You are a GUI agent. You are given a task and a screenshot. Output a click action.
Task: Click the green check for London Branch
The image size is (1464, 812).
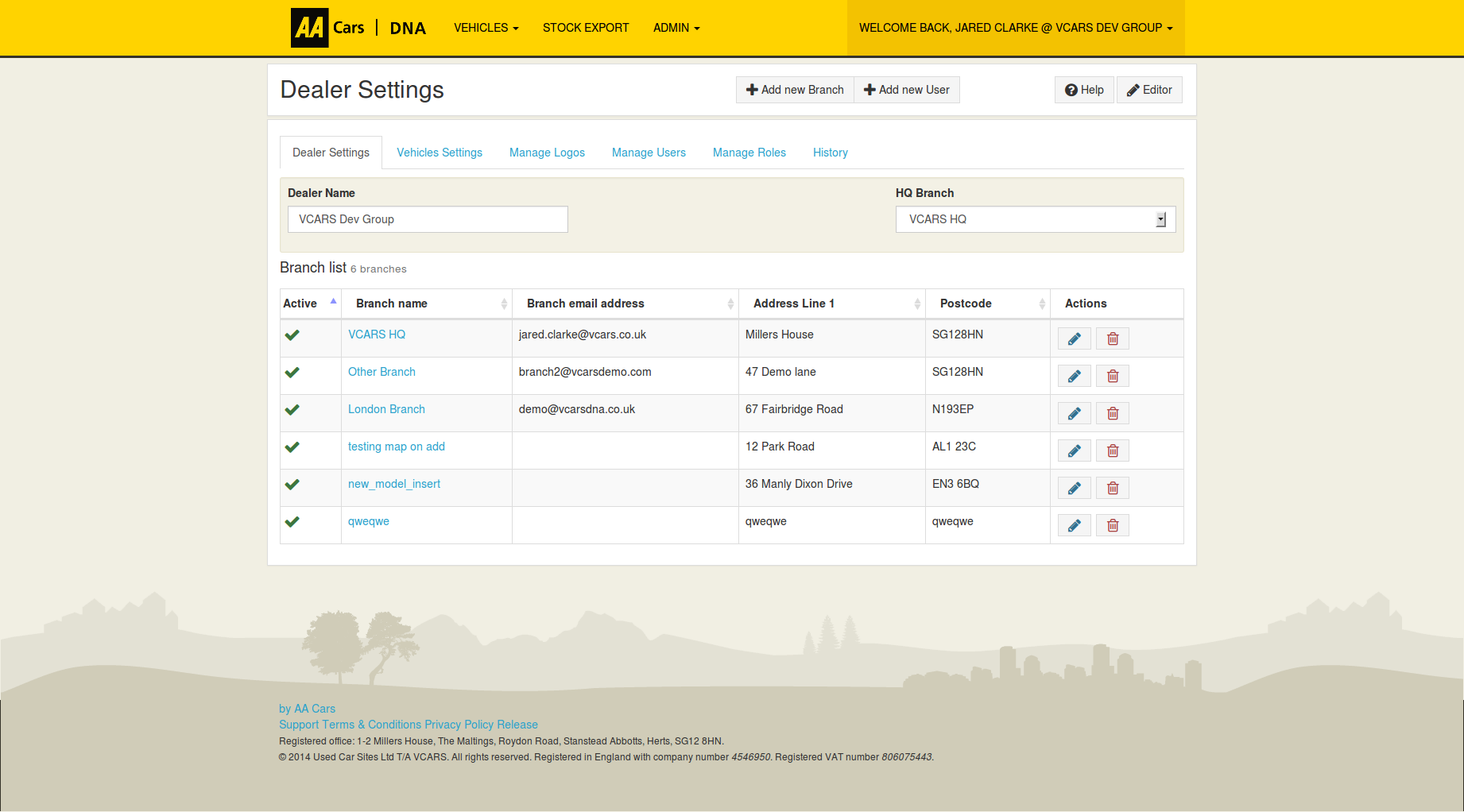292,409
